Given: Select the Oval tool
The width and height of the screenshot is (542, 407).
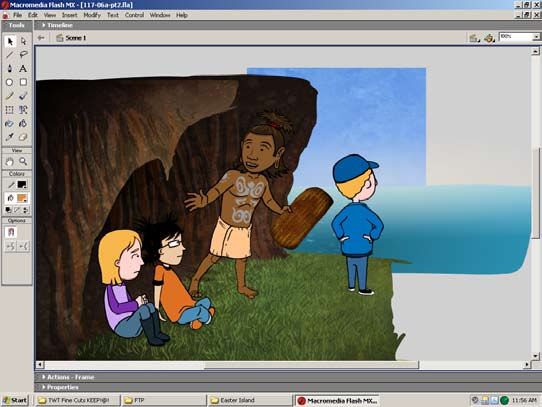Looking at the screenshot, I should 10,82.
